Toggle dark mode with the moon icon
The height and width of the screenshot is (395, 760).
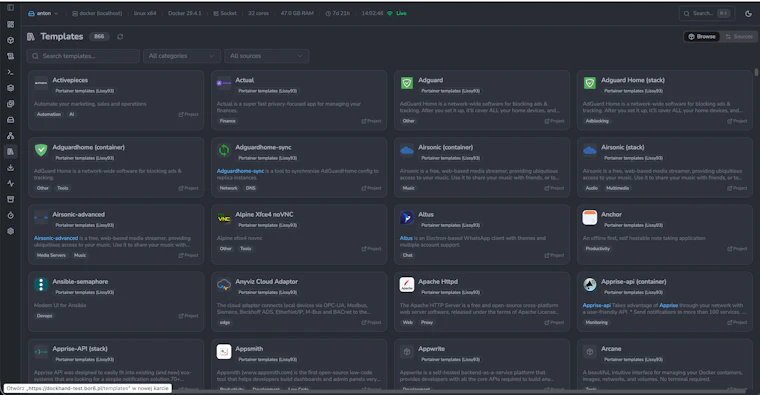[x=748, y=14]
